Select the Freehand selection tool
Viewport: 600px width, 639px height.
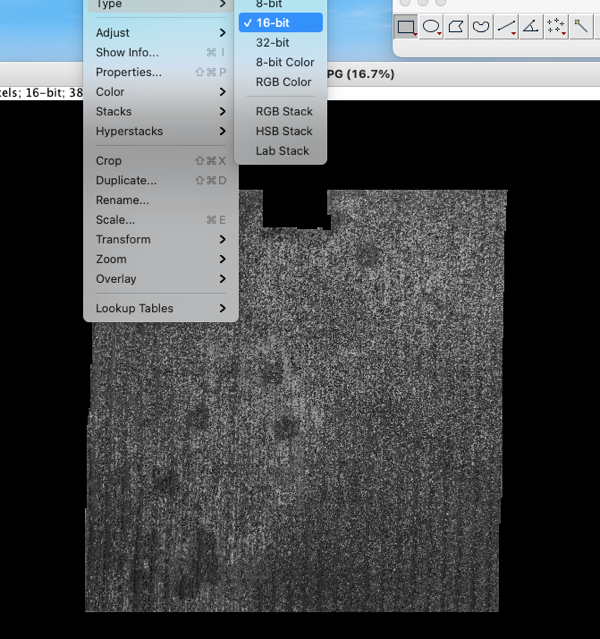pyautogui.click(x=481, y=27)
